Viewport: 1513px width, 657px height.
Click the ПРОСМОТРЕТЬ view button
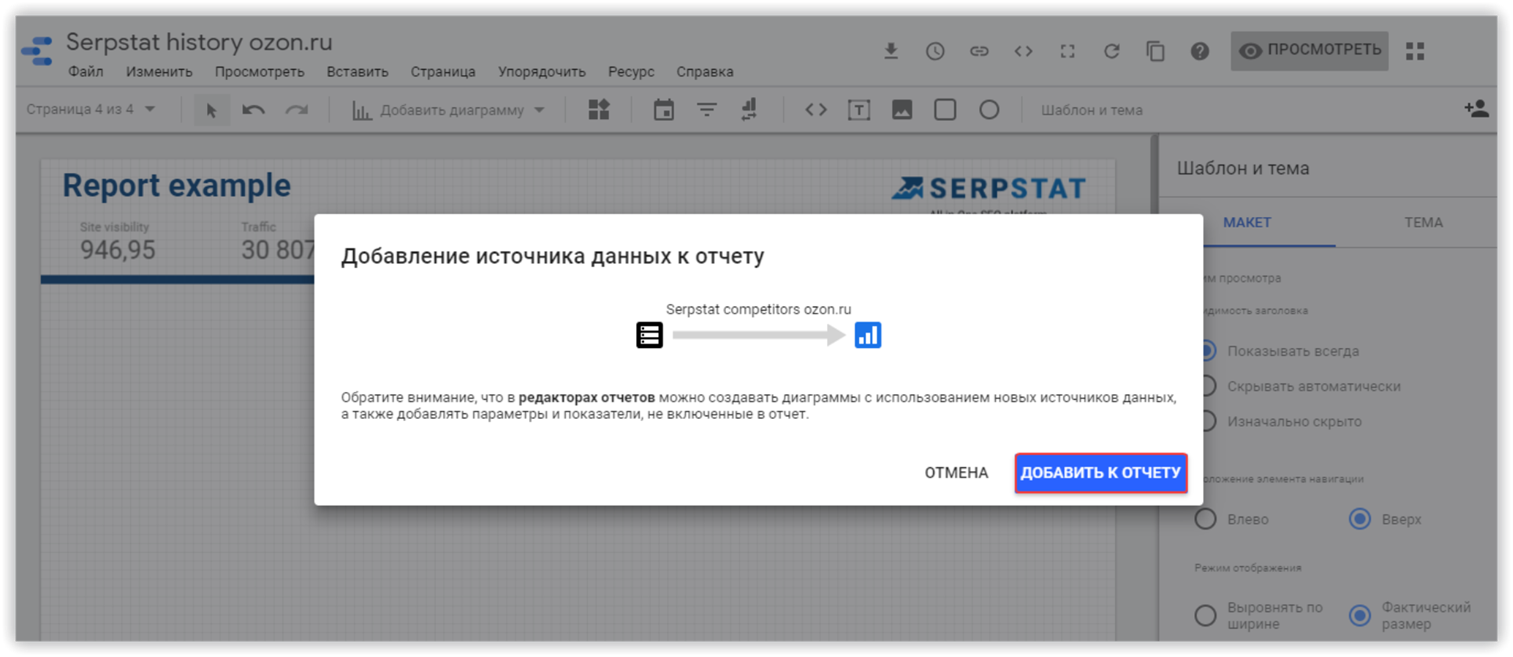coord(1309,50)
